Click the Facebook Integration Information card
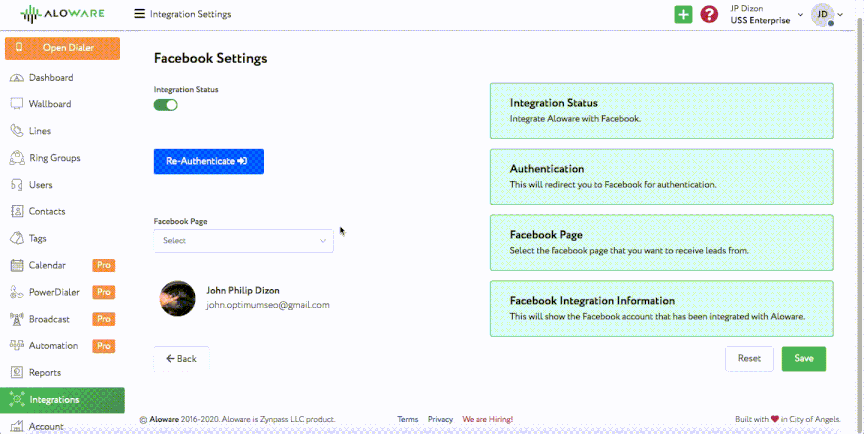 (x=662, y=308)
